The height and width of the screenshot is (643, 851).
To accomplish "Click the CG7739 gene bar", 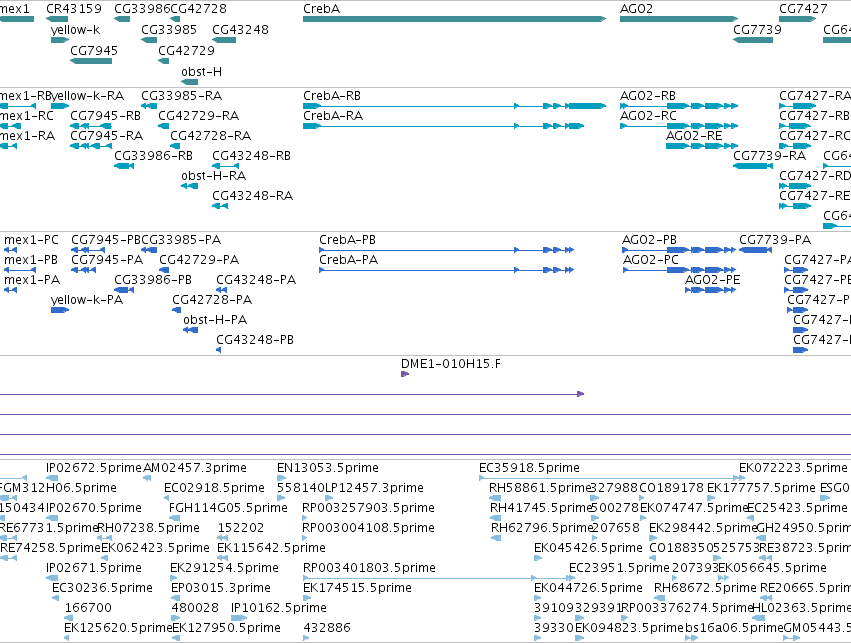I will pos(753,40).
